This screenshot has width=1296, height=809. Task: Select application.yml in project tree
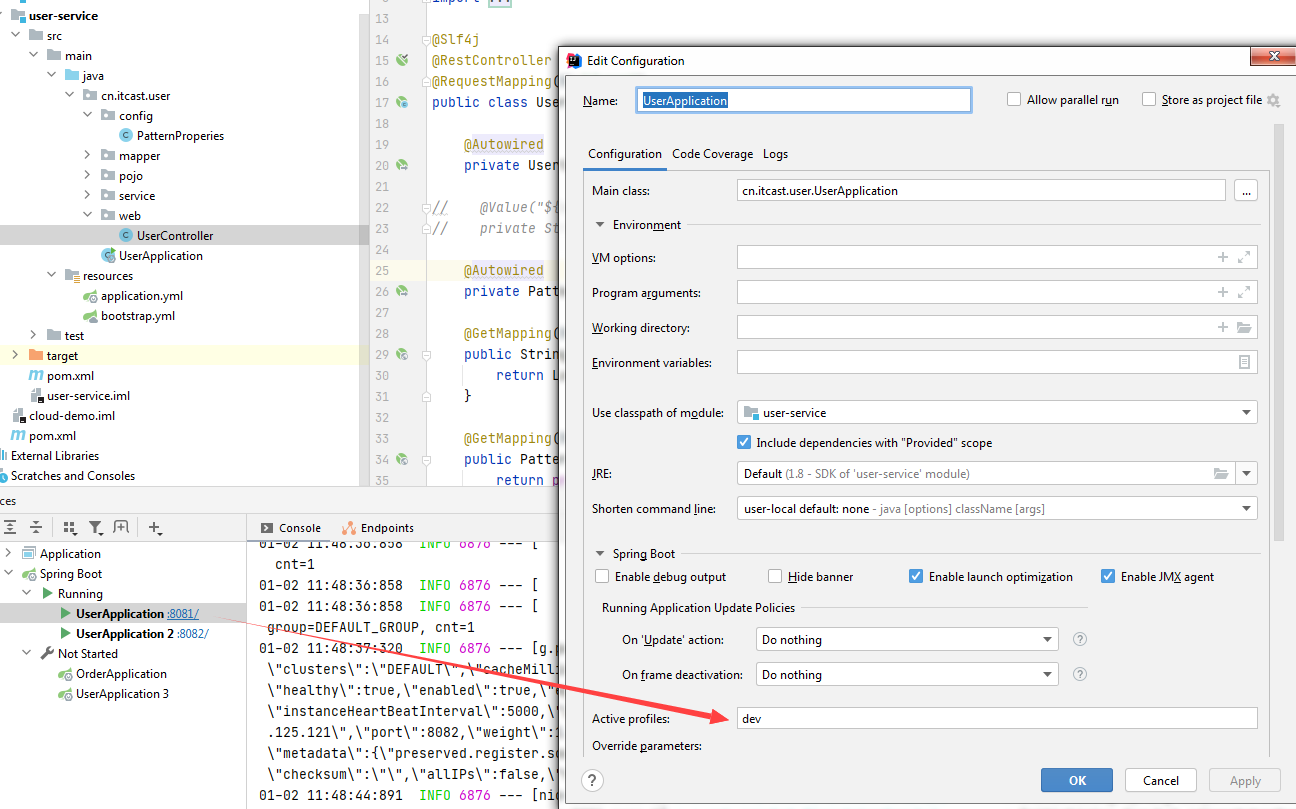pyautogui.click(x=141, y=296)
